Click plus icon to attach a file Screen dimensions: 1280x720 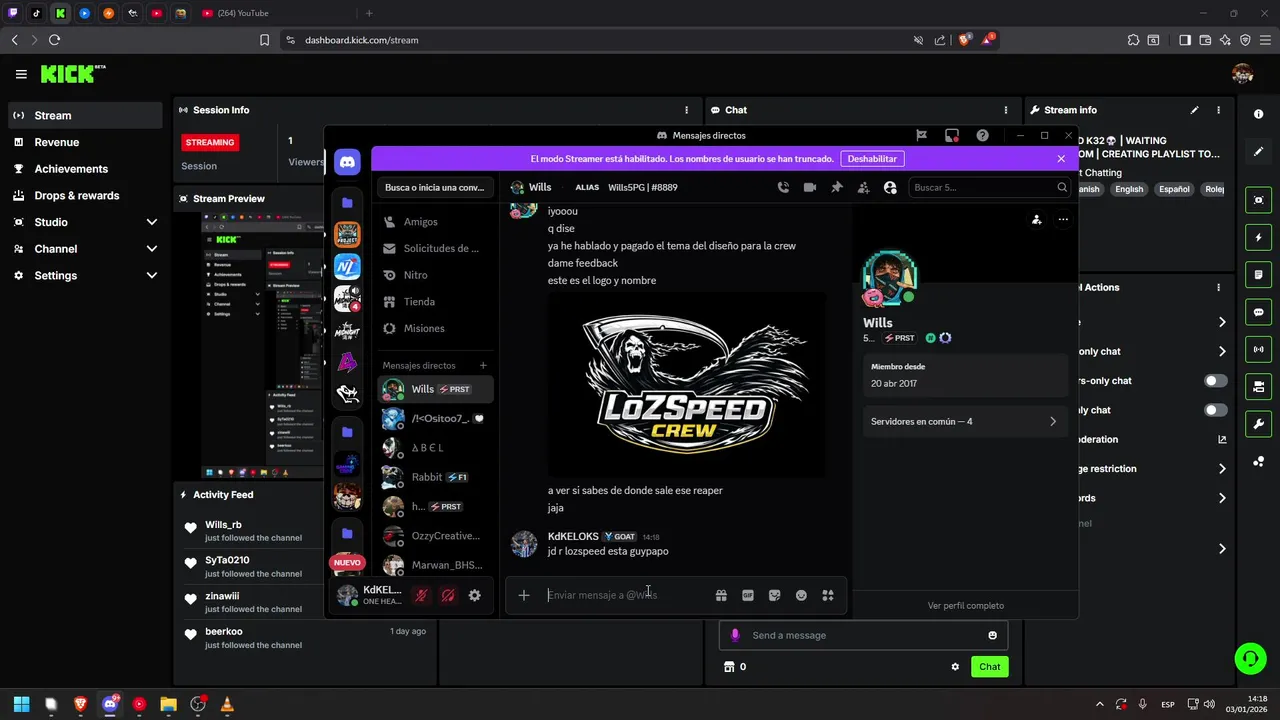point(524,595)
